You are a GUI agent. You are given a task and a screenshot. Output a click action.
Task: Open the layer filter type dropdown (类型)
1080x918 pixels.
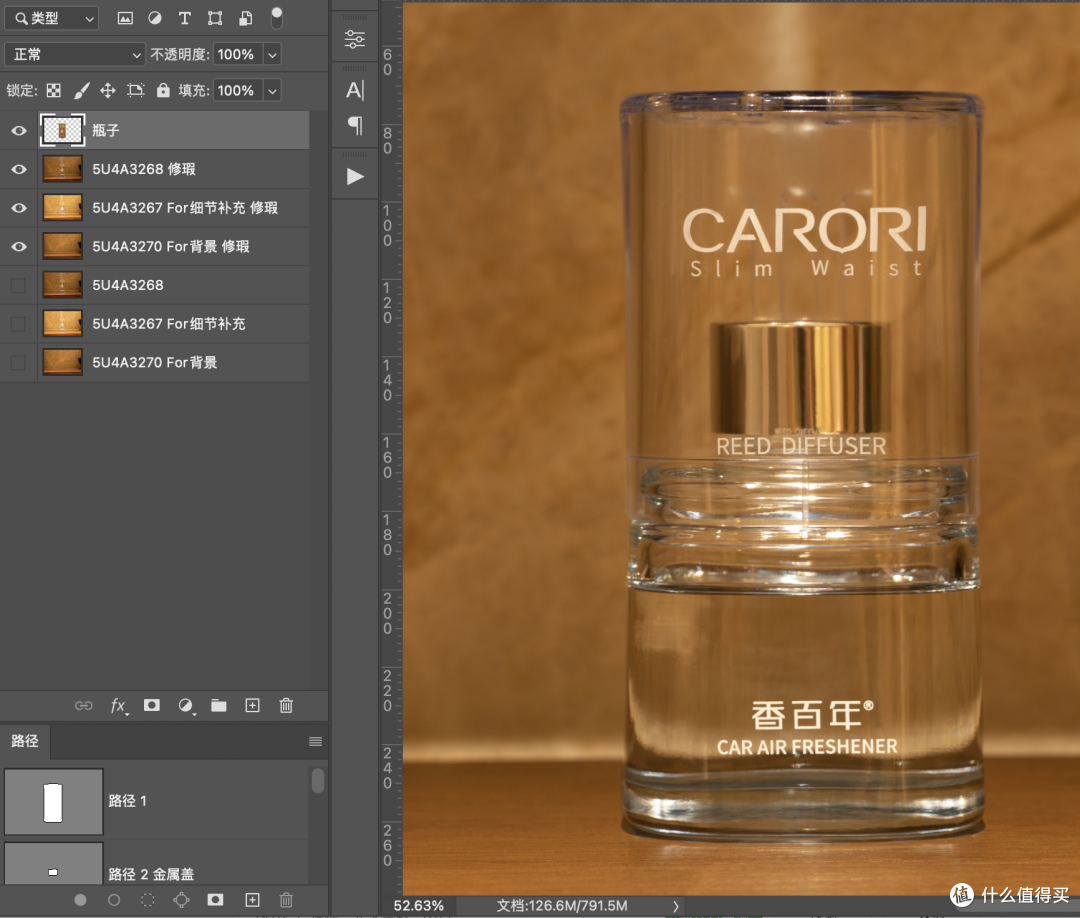[x=52, y=19]
